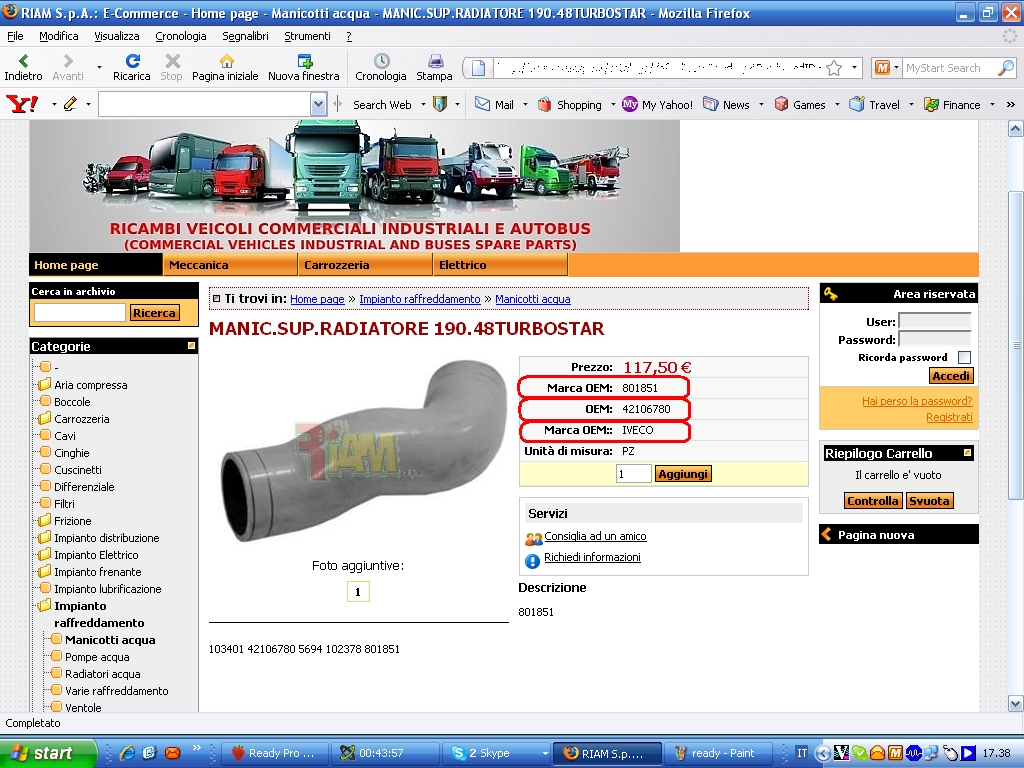
Task: Collapse the Categorie panel toggle
Action: 191,346
